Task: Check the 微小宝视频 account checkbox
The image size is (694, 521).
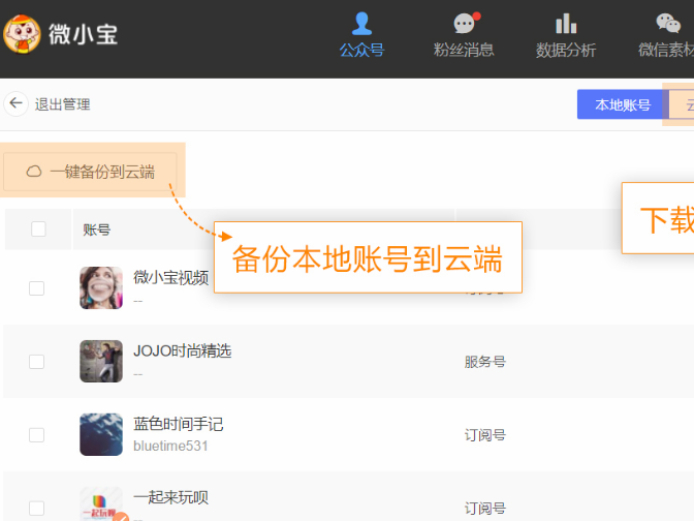Action: (36, 288)
